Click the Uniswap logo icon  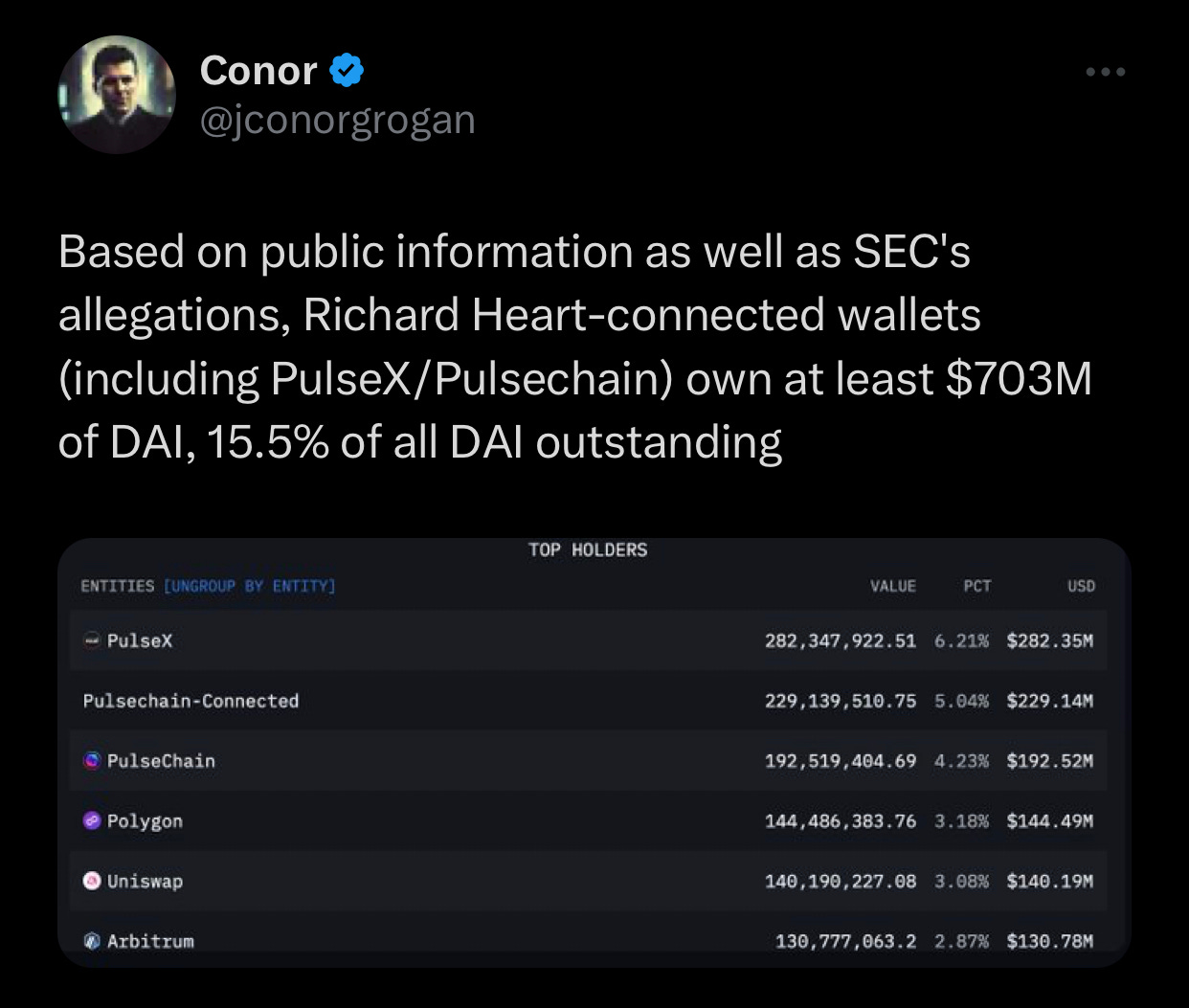point(92,881)
